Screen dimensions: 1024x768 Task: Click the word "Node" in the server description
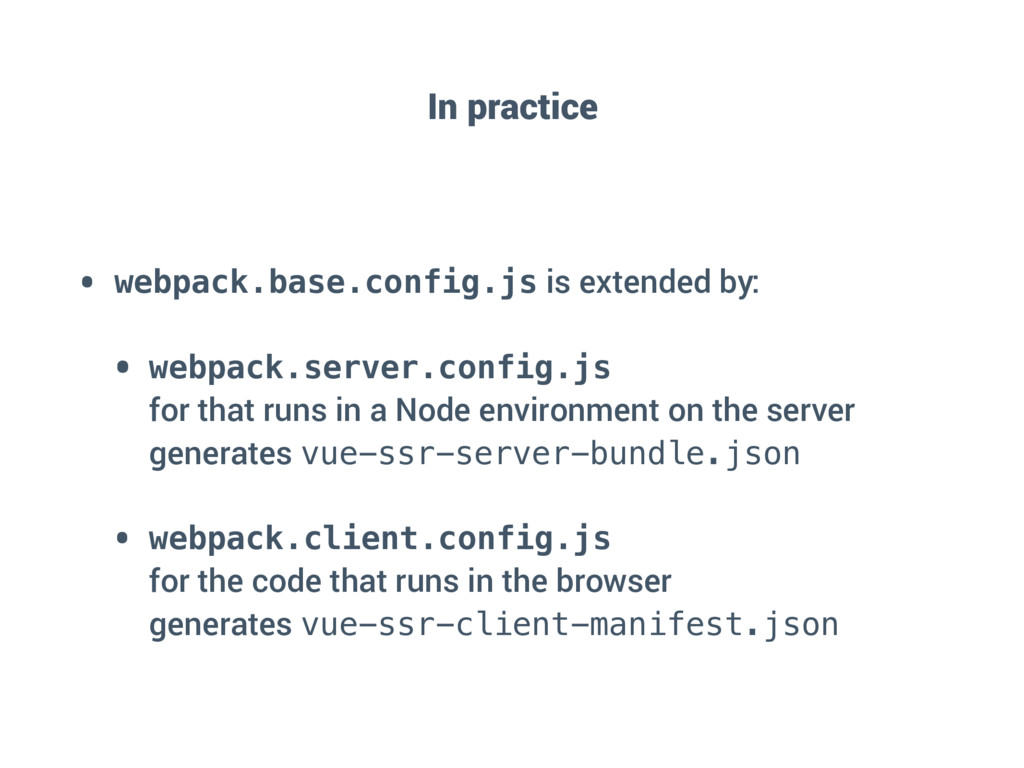[433, 411]
